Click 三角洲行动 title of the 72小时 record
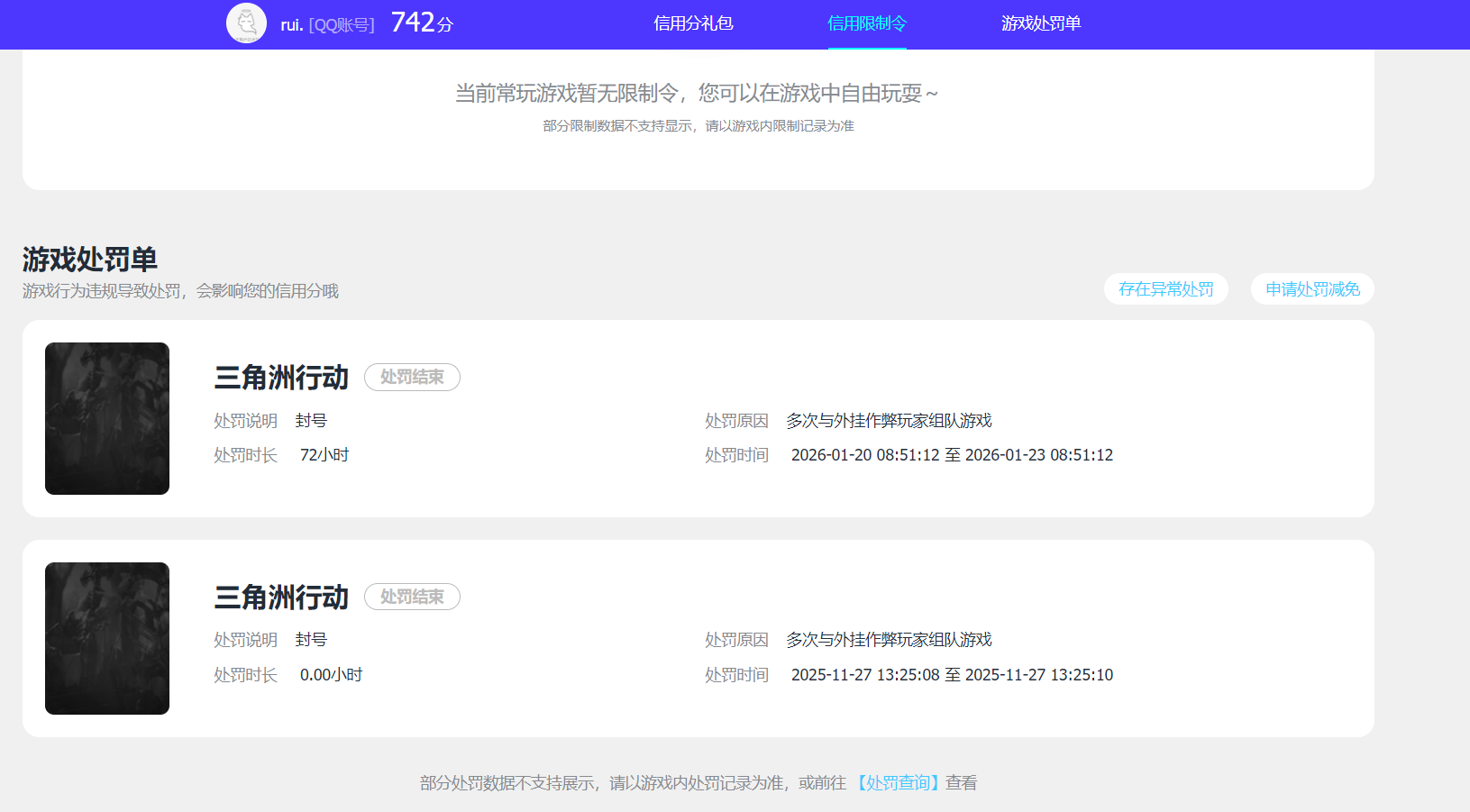 tap(281, 378)
